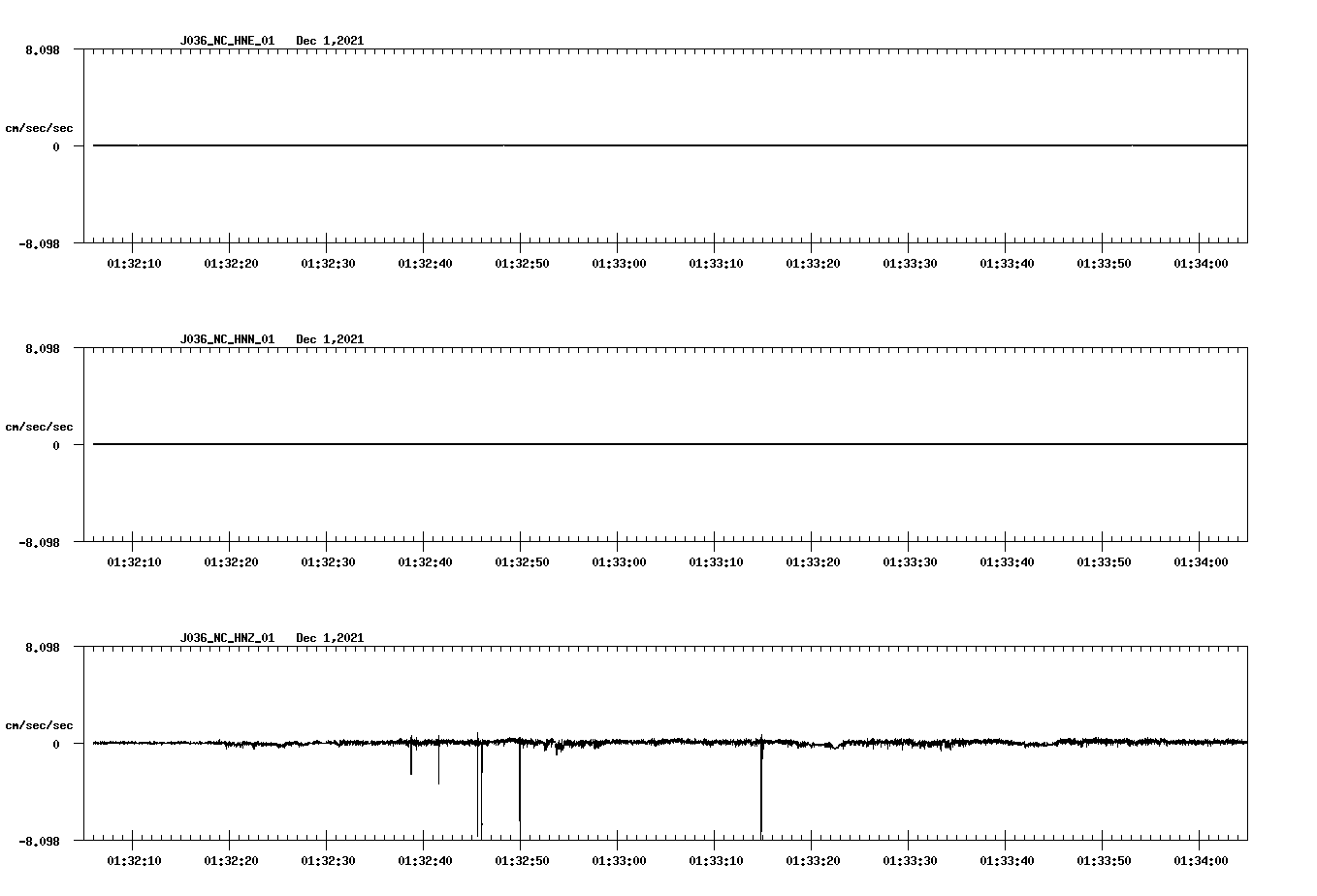Click 01:33:50 time label under HNN plot
This screenshot has height=896, width=1317.
click(1104, 562)
